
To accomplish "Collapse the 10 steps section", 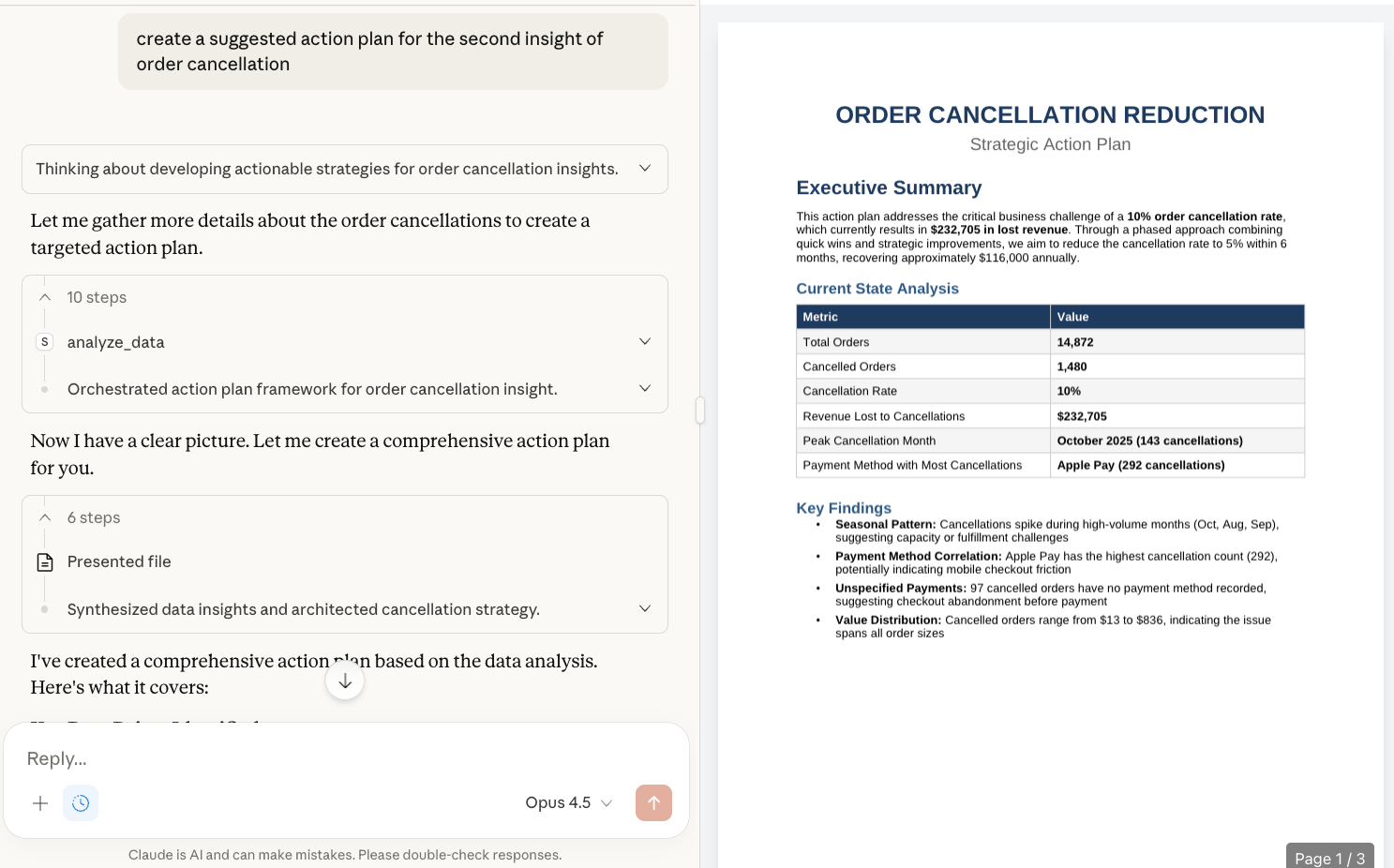I will click(45, 297).
